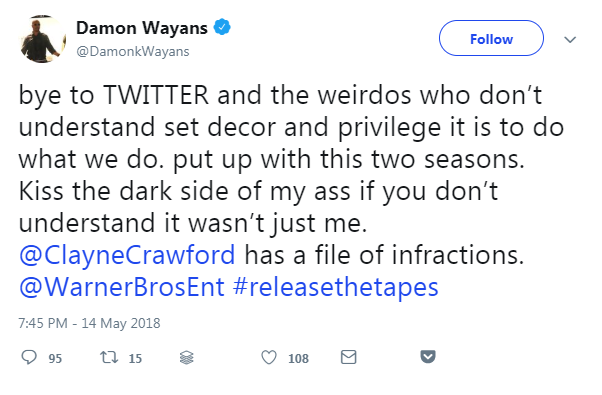This screenshot has height=395, width=602.
Task: Send tweet via the envelope message icon
Action: pos(349,357)
